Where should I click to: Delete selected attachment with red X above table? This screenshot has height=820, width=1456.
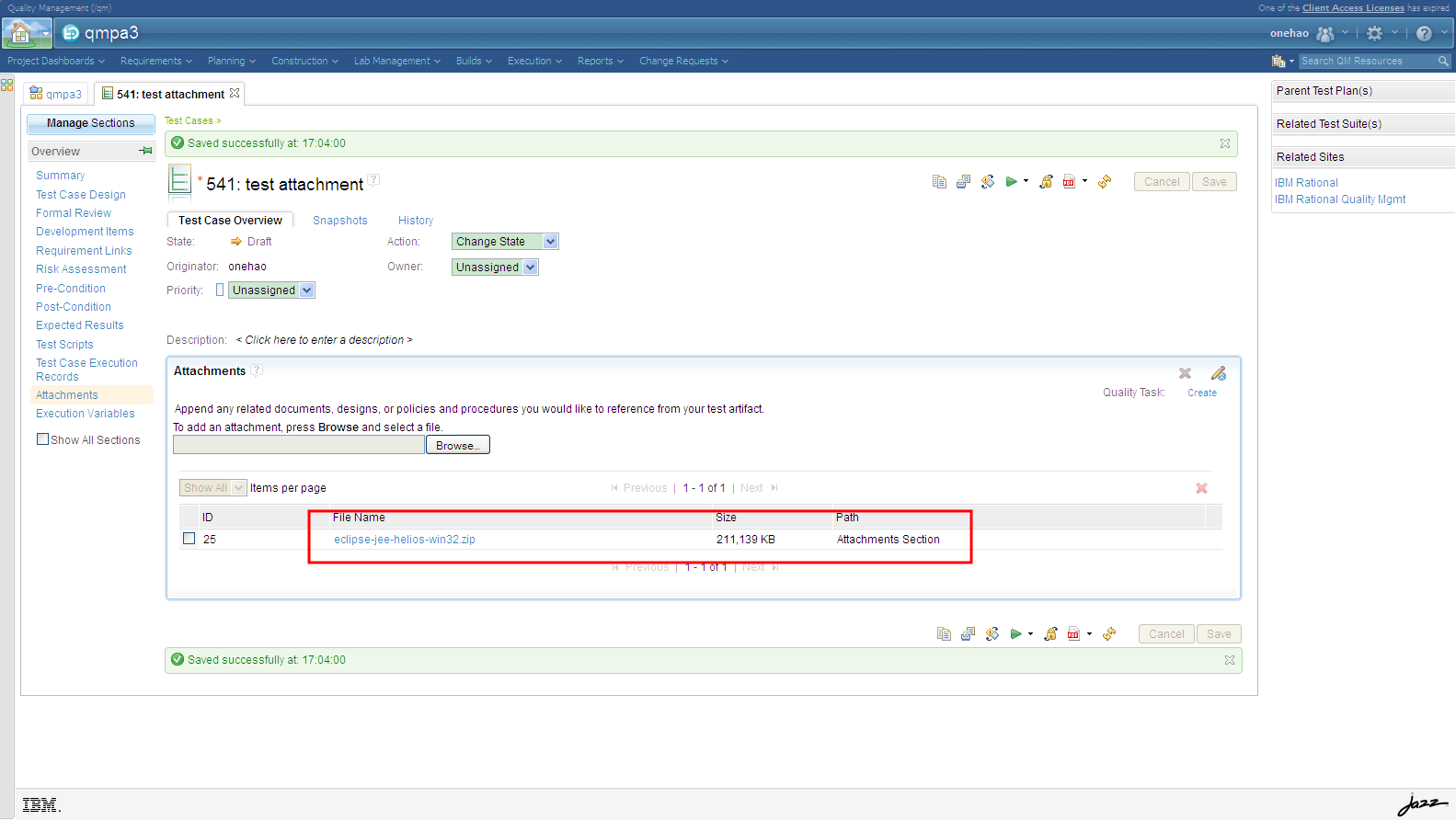pos(1201,488)
